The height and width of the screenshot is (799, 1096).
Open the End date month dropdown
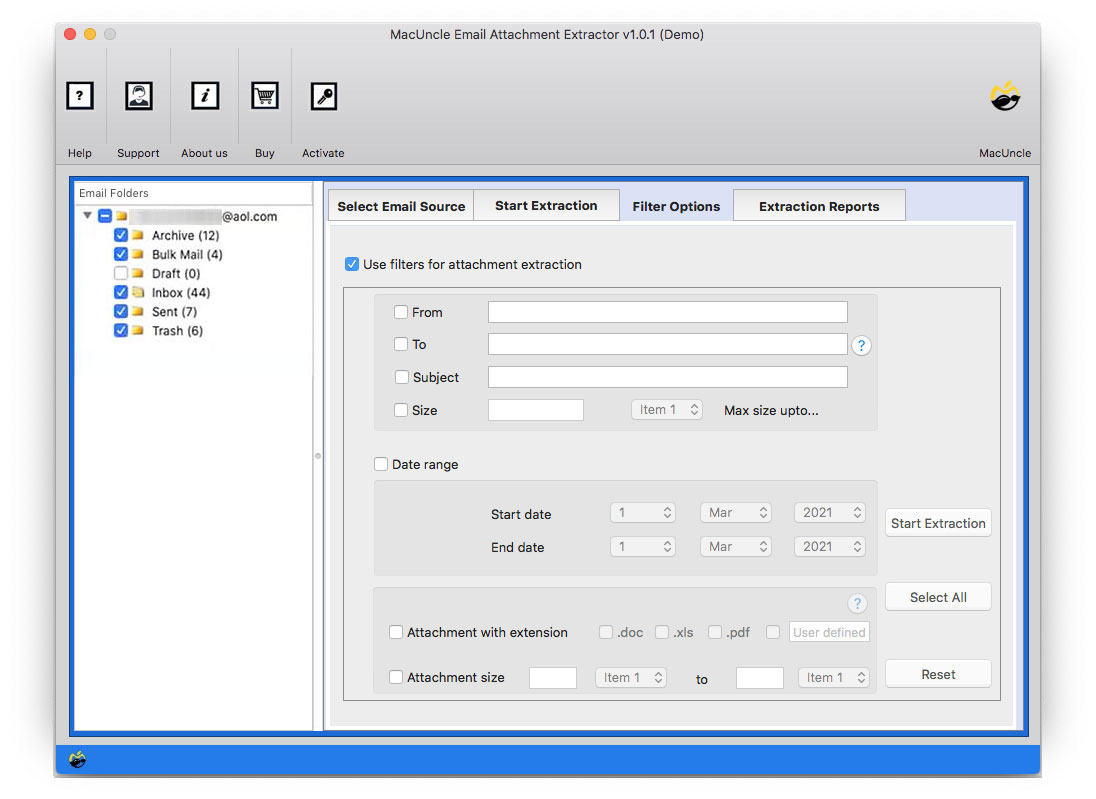735,547
